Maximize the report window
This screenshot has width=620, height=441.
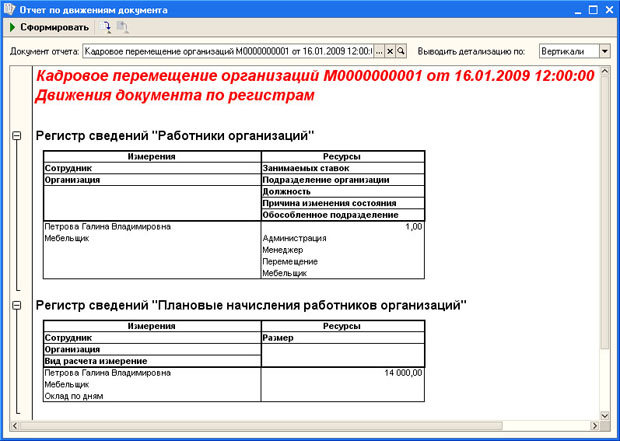click(x=593, y=10)
